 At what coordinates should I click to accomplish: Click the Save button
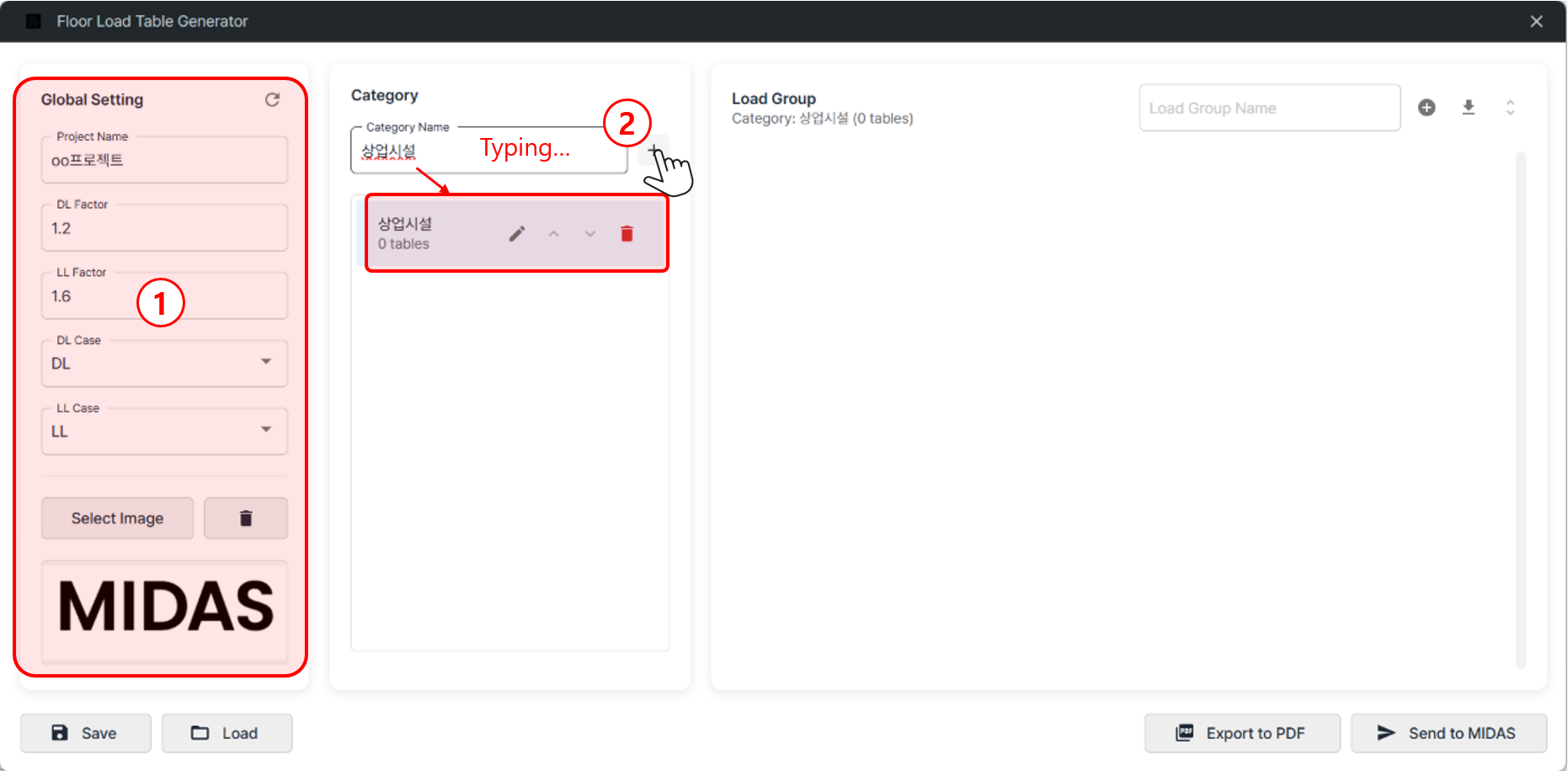click(86, 733)
